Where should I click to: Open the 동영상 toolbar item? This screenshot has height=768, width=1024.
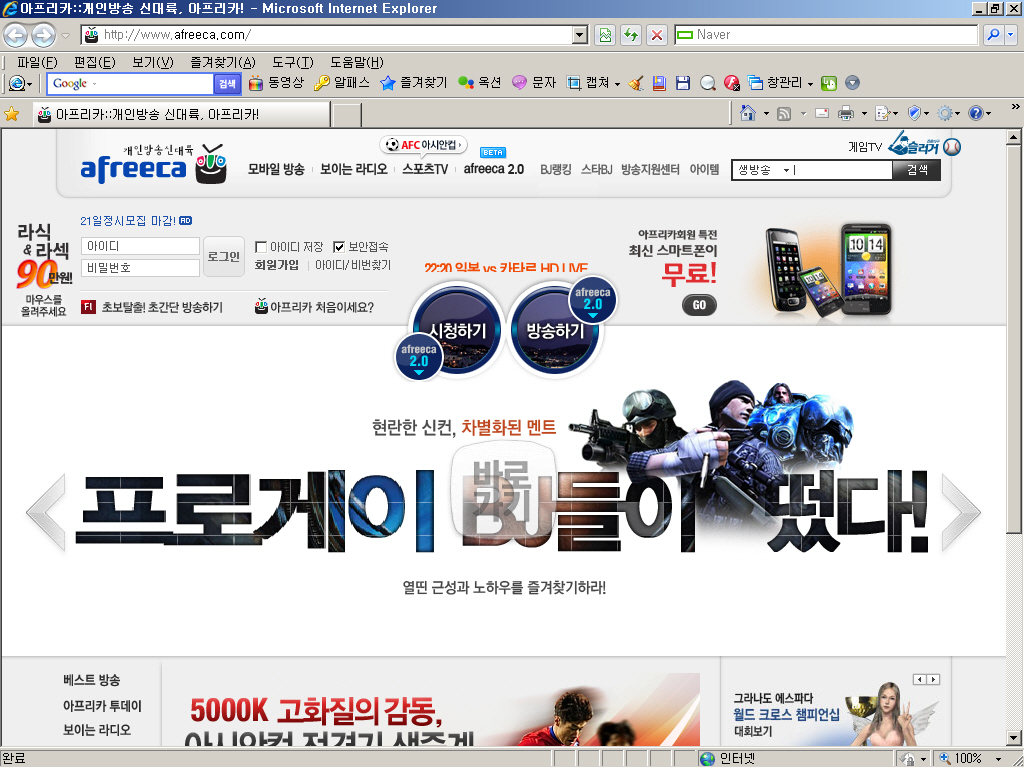[x=277, y=83]
